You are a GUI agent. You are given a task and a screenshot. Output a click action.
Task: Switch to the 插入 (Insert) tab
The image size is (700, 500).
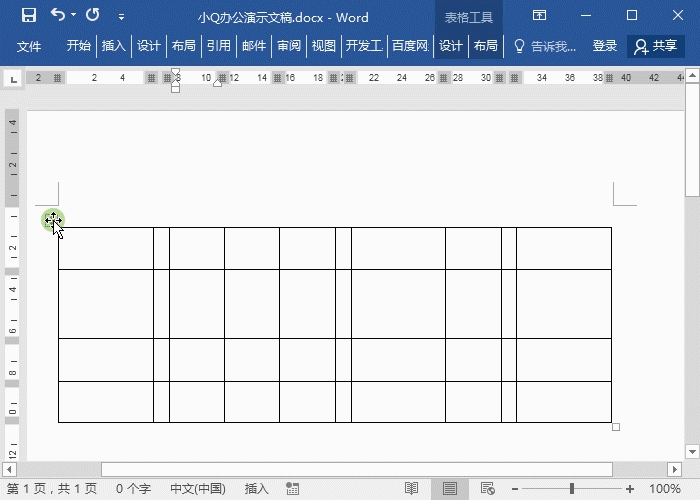pos(113,46)
